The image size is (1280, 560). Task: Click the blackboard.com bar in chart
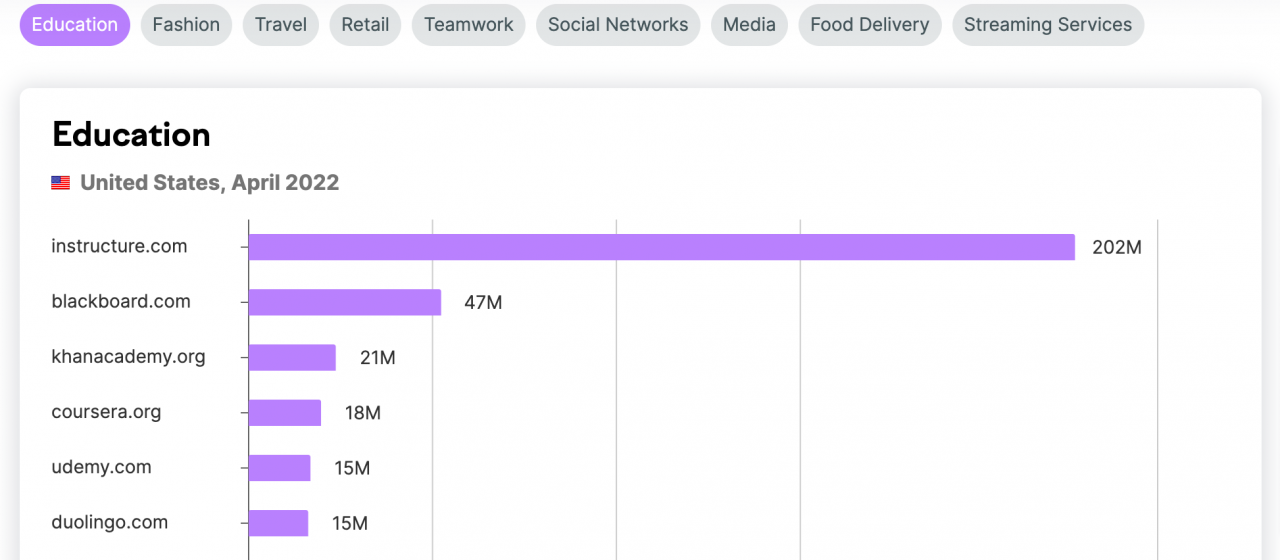pyautogui.click(x=345, y=302)
